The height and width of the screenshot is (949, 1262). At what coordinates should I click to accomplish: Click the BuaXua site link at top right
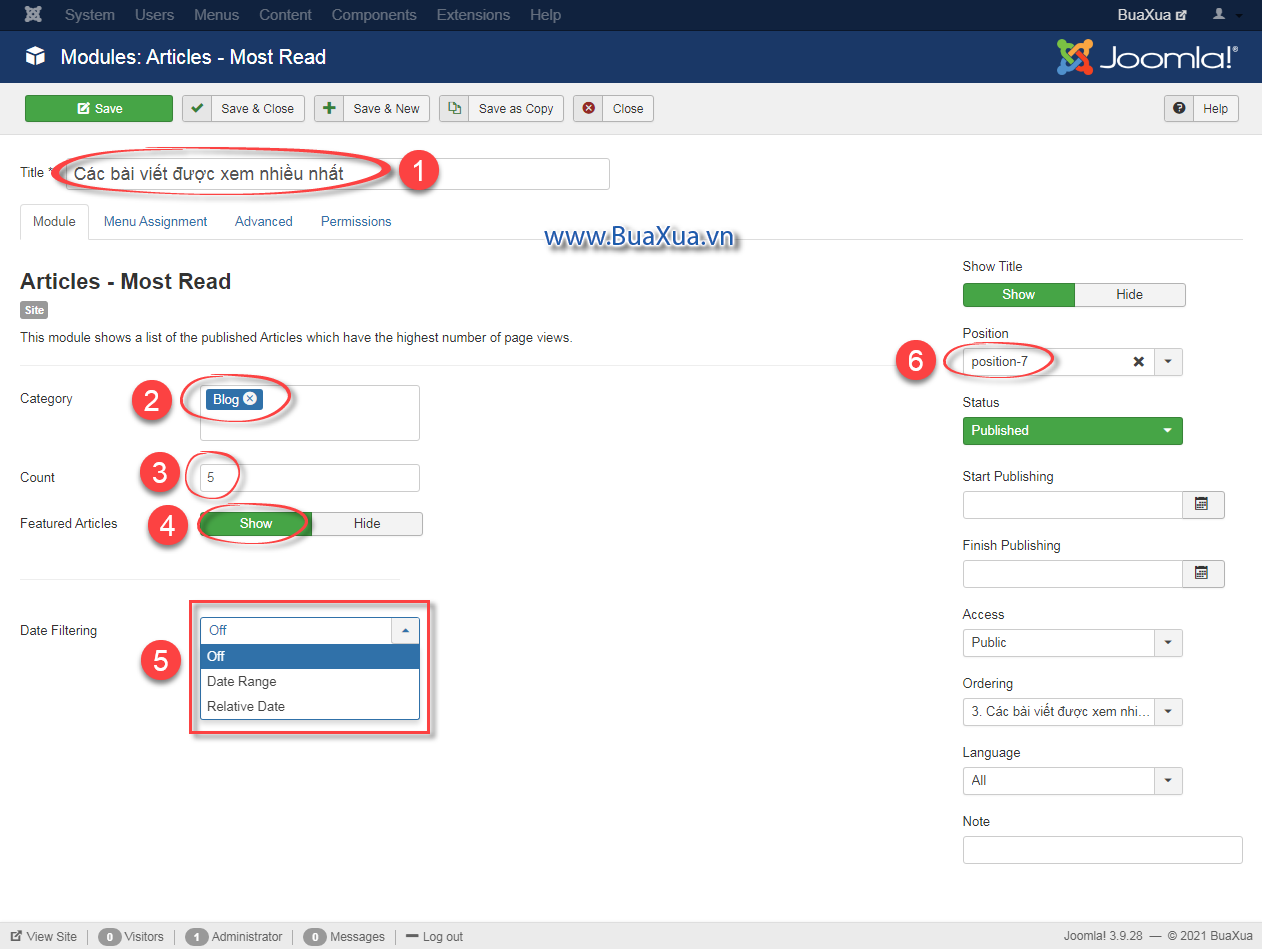pos(1152,15)
